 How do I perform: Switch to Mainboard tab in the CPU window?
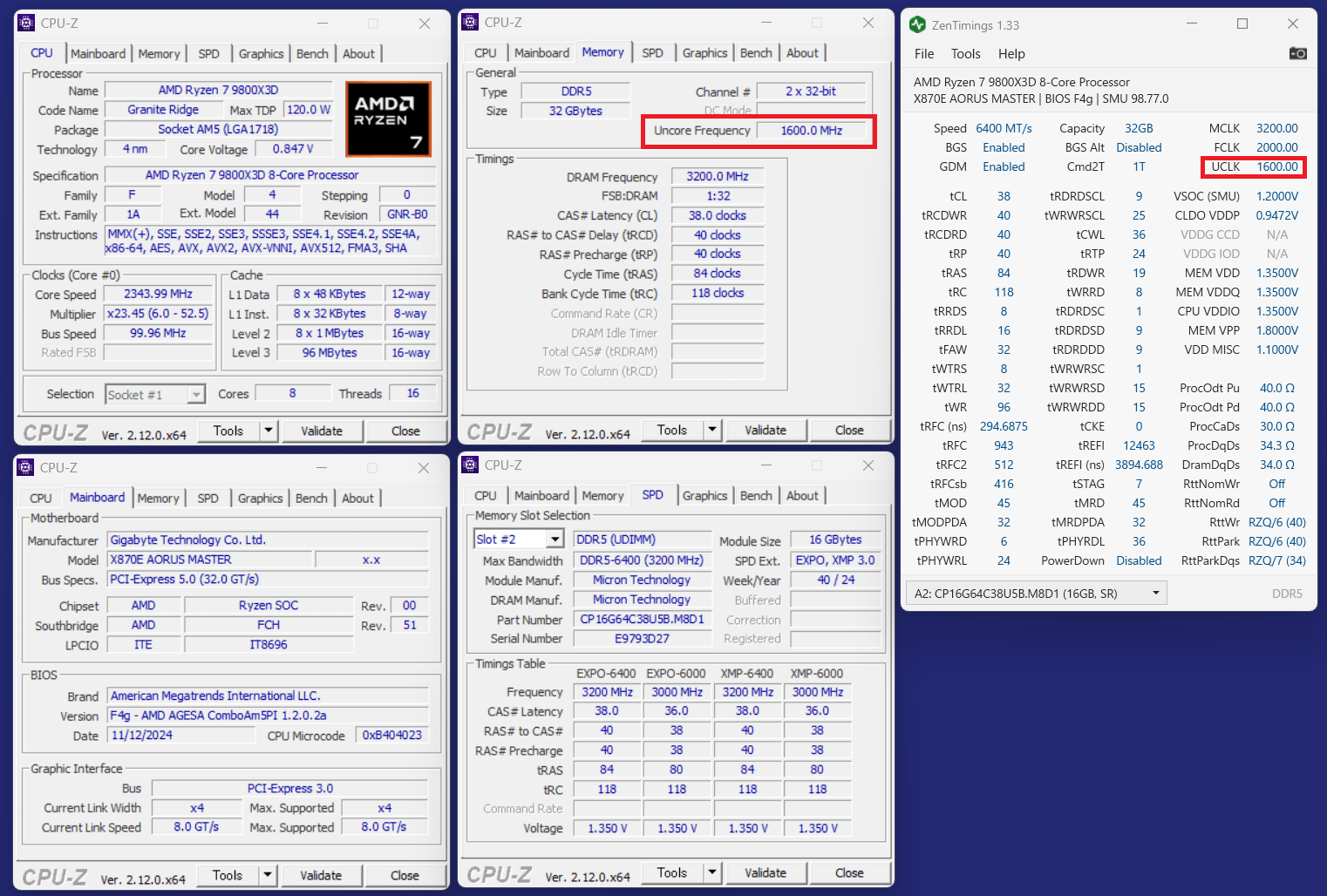click(98, 54)
